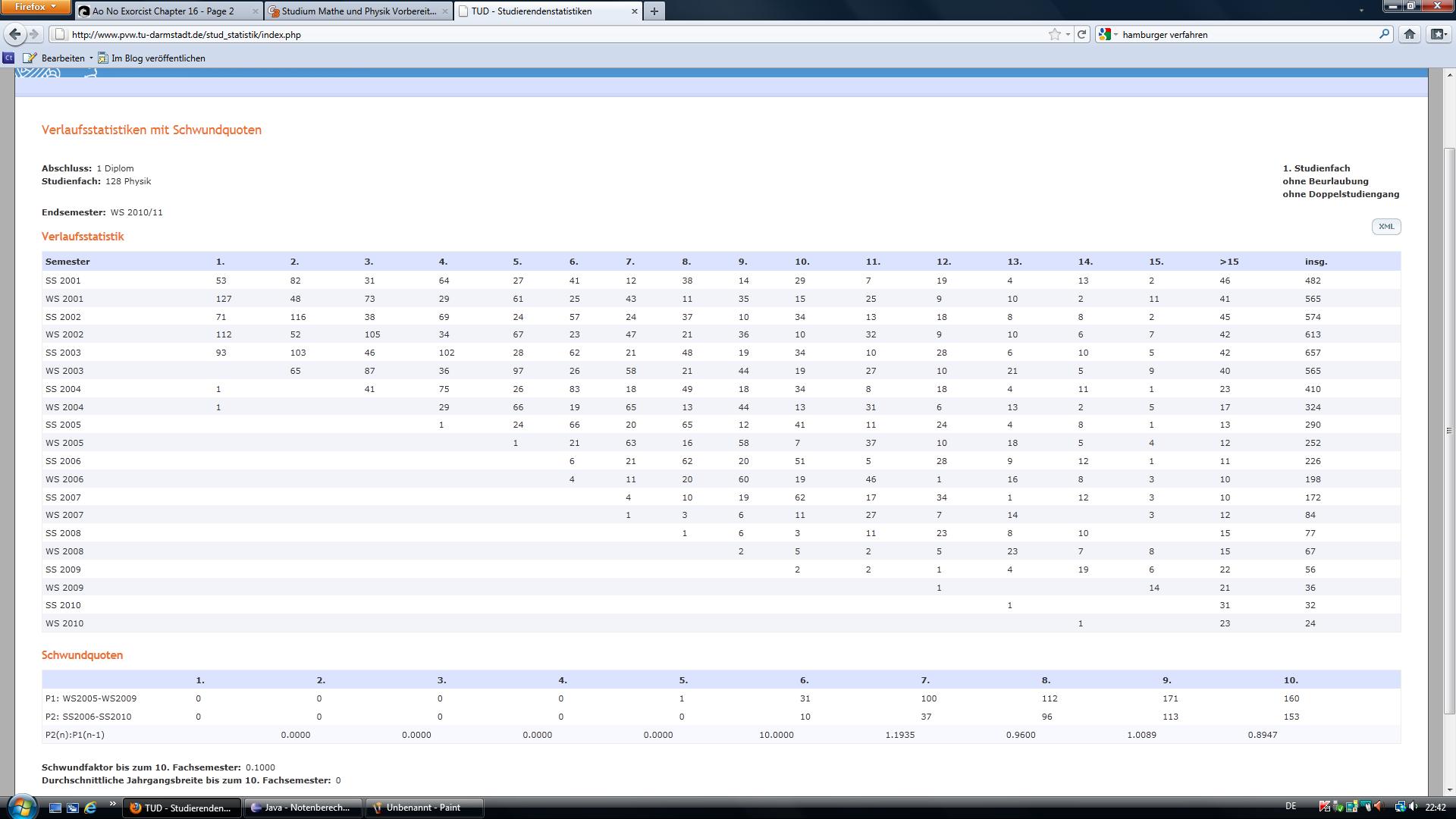Open Kaspersky tray icon

pos(1324,807)
